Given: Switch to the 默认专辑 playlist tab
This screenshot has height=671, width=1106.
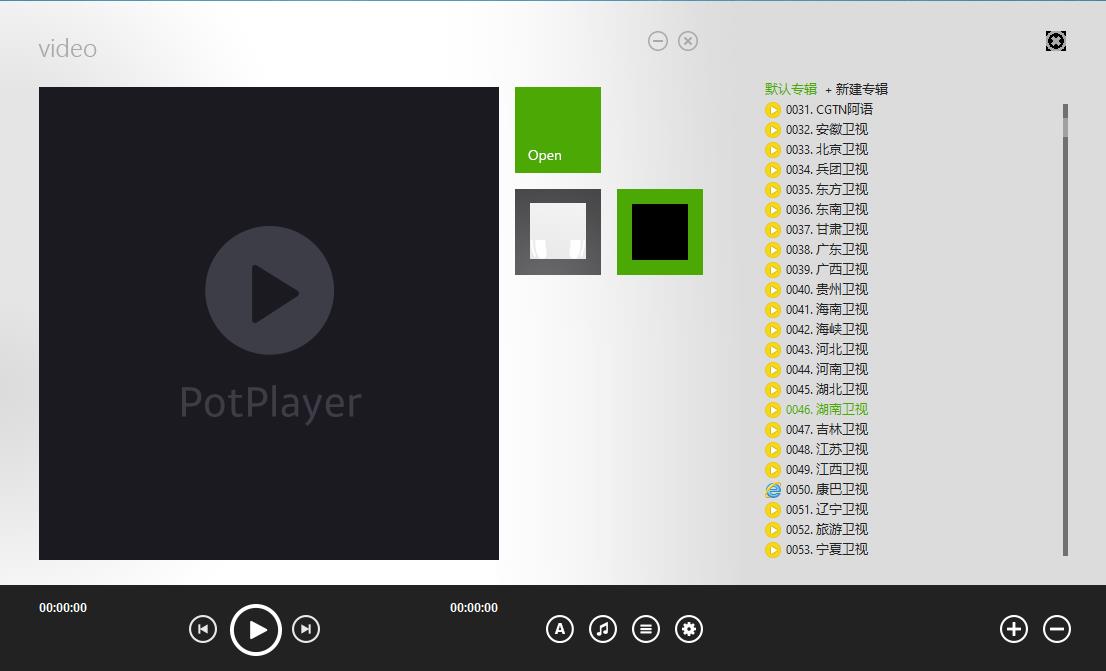Looking at the screenshot, I should click(x=791, y=89).
